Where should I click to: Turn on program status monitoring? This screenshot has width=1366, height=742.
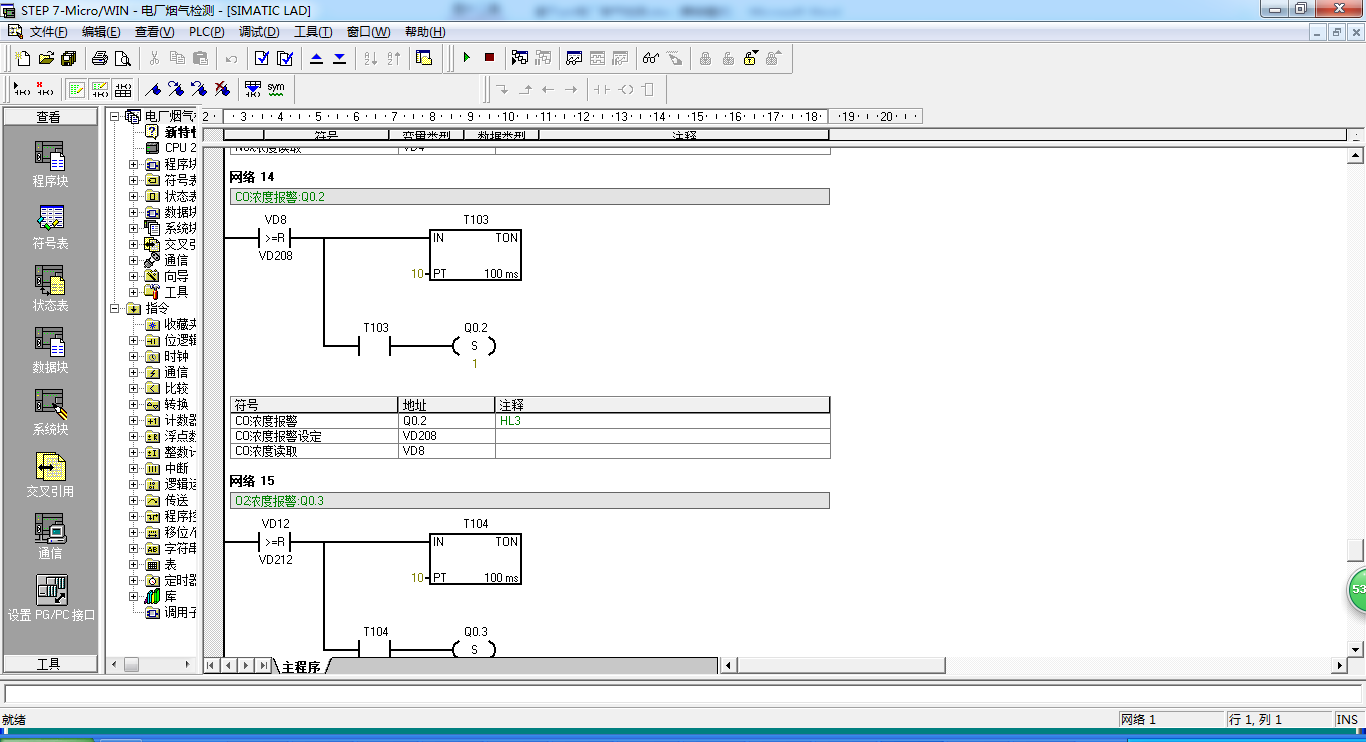point(520,58)
